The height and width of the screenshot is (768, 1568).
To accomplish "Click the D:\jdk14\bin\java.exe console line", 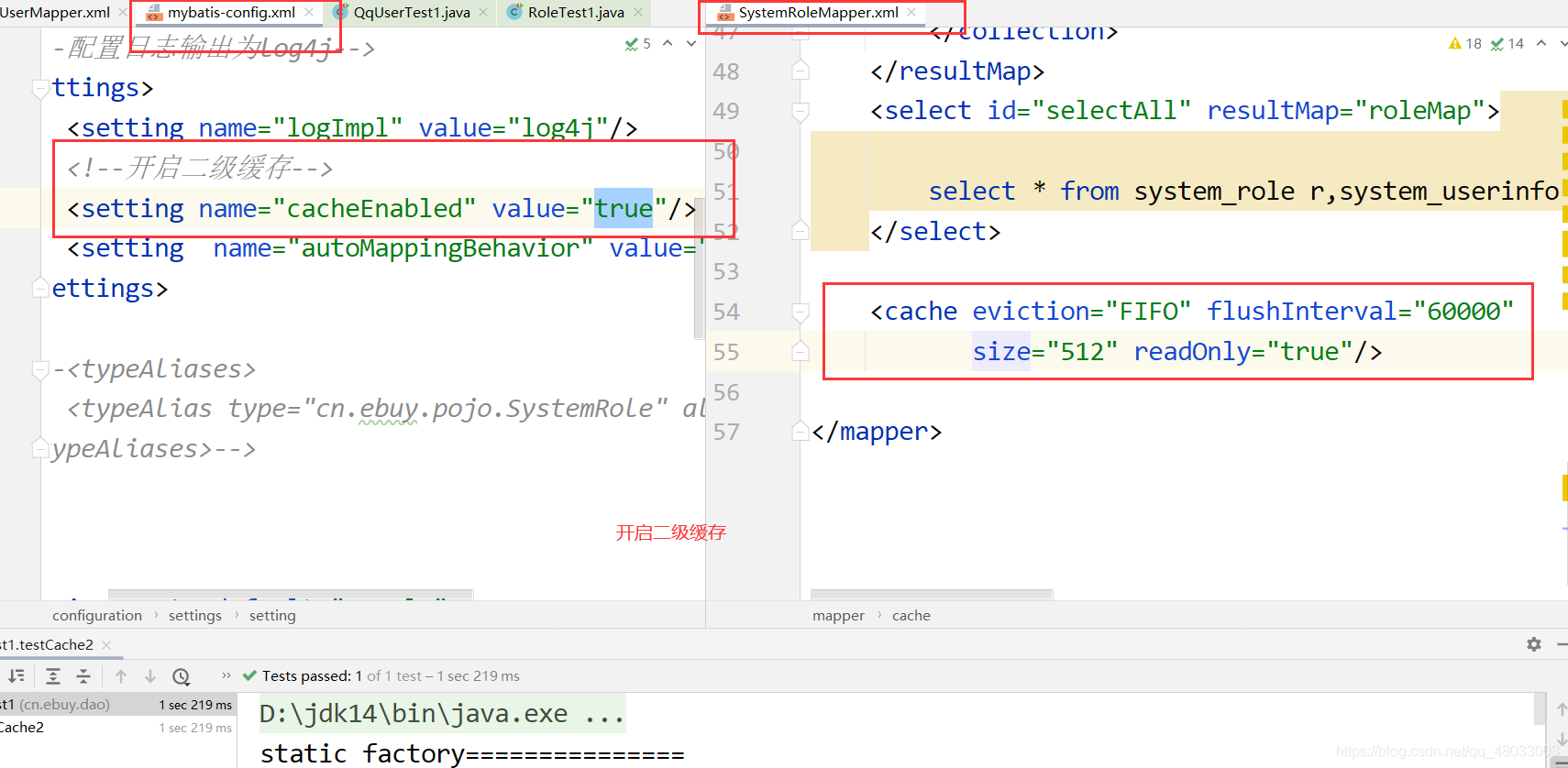I will click(x=442, y=713).
